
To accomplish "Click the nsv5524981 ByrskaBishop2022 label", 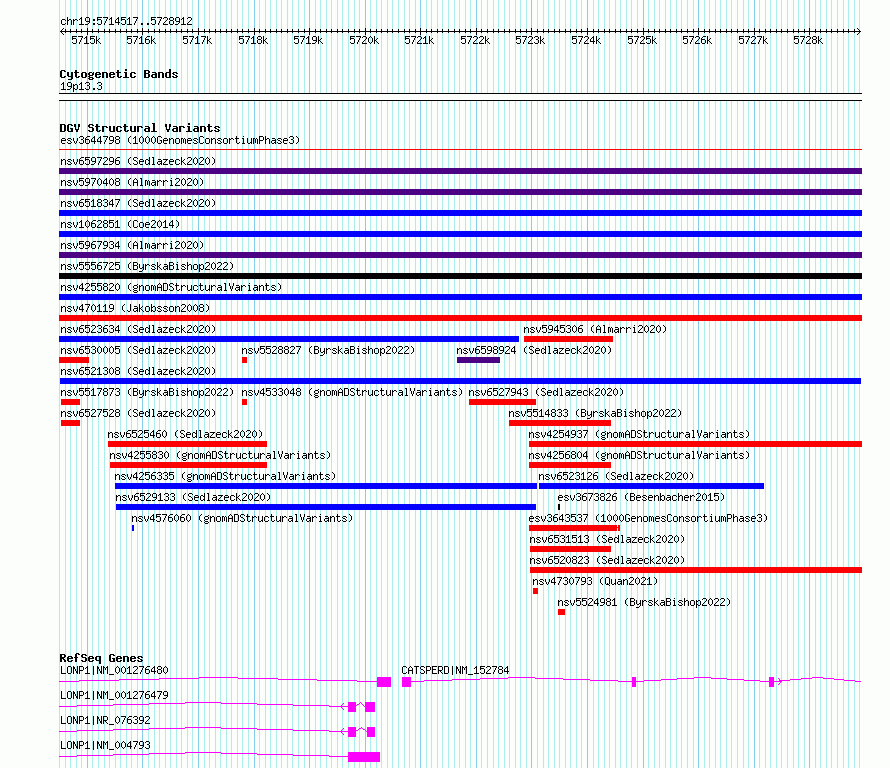I will click(x=644, y=602).
